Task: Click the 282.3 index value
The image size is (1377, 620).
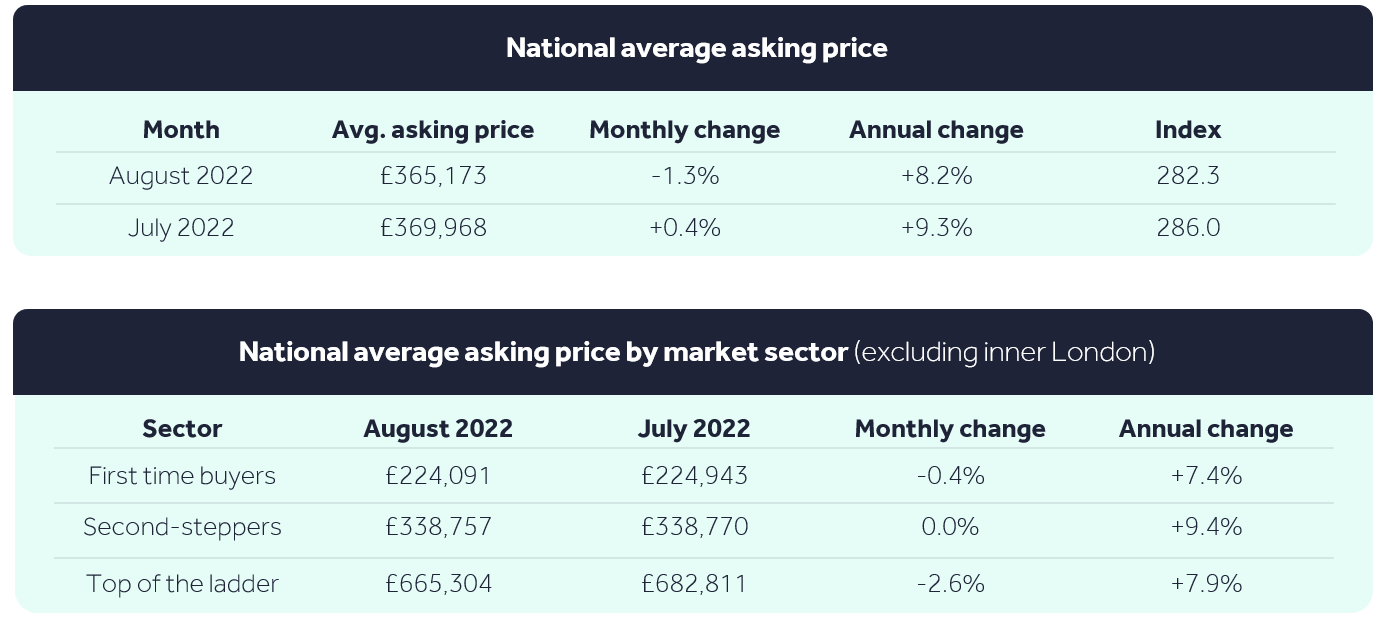Action: point(1188,176)
